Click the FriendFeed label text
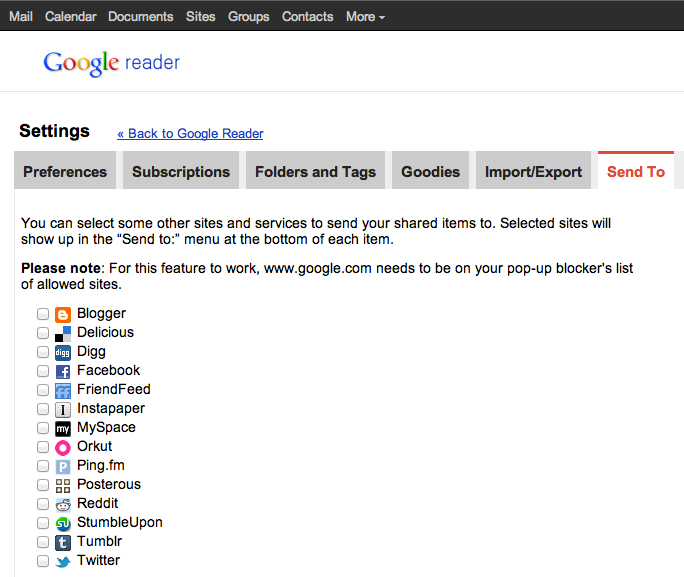The image size is (684, 577). tap(114, 389)
